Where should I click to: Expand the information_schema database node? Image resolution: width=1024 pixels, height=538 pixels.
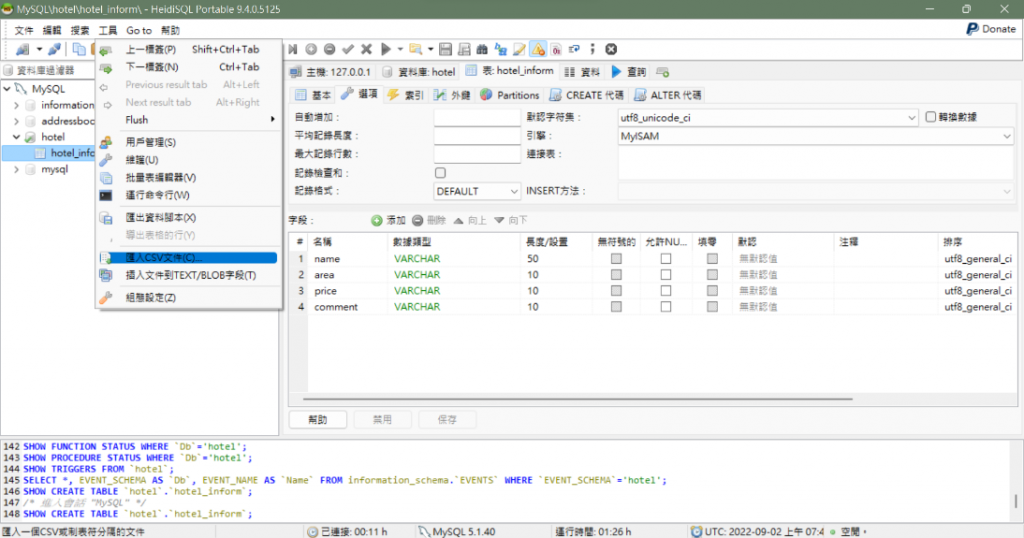click(16, 104)
